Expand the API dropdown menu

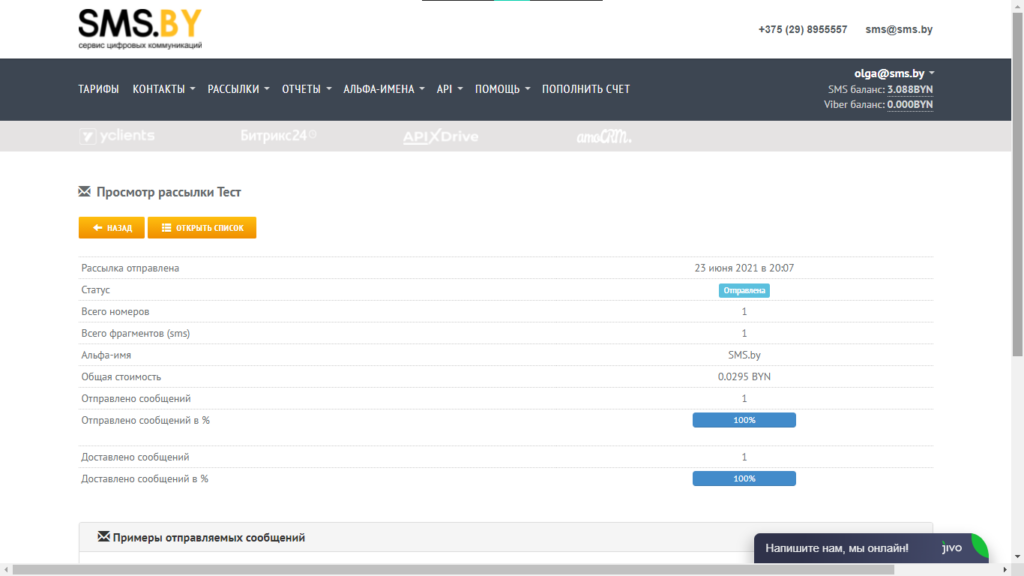point(449,89)
